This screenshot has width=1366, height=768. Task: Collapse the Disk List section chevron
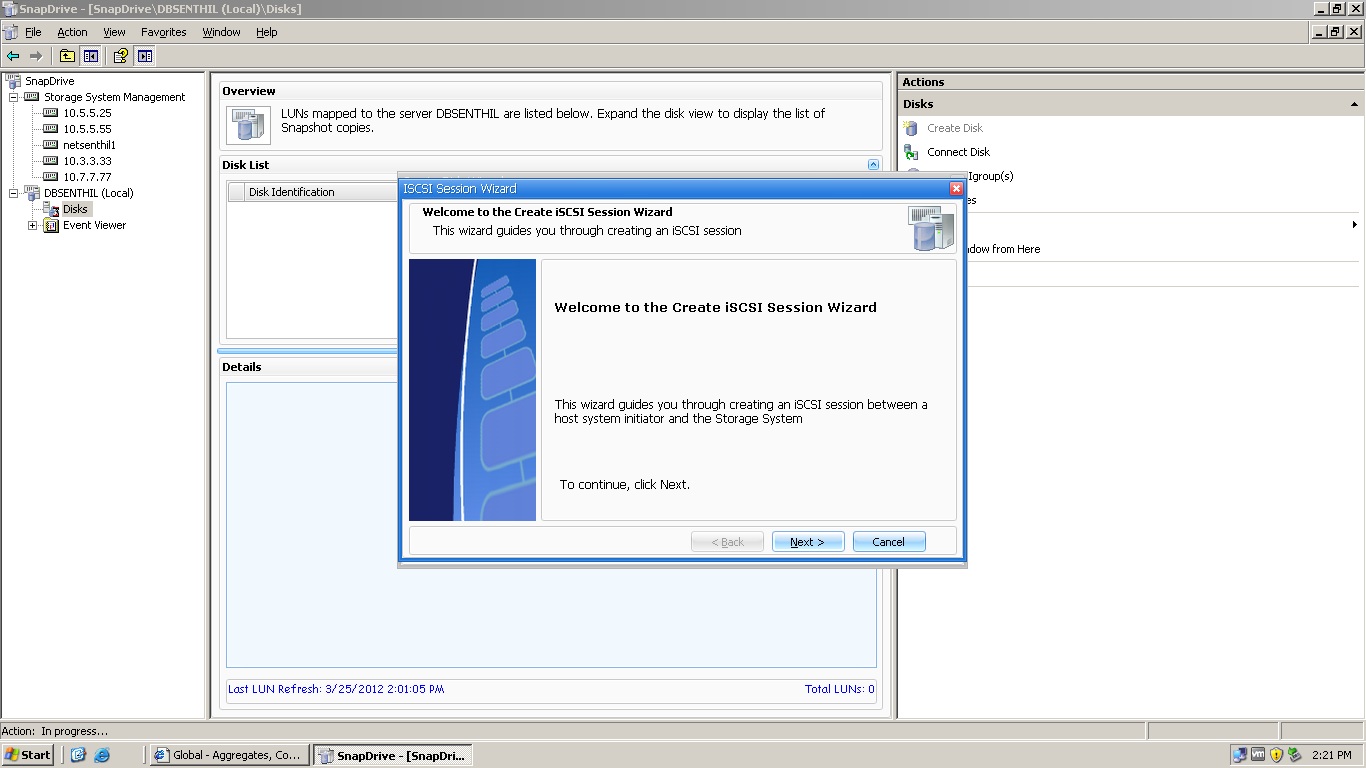[x=873, y=165]
